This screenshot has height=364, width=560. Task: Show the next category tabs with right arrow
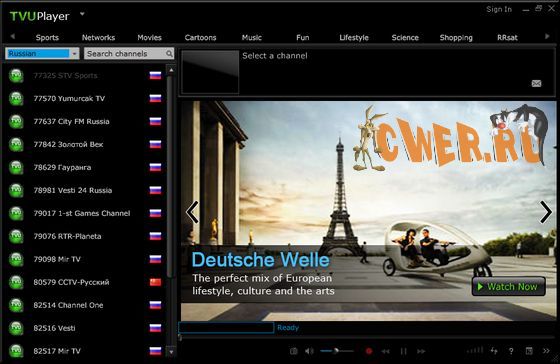pyautogui.click(x=547, y=36)
